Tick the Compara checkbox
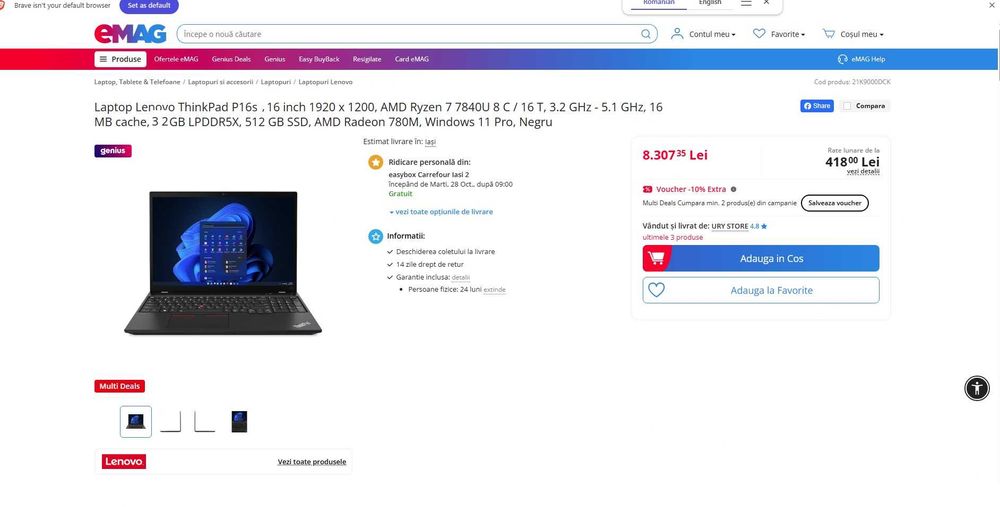This screenshot has width=1000, height=507. click(847, 106)
